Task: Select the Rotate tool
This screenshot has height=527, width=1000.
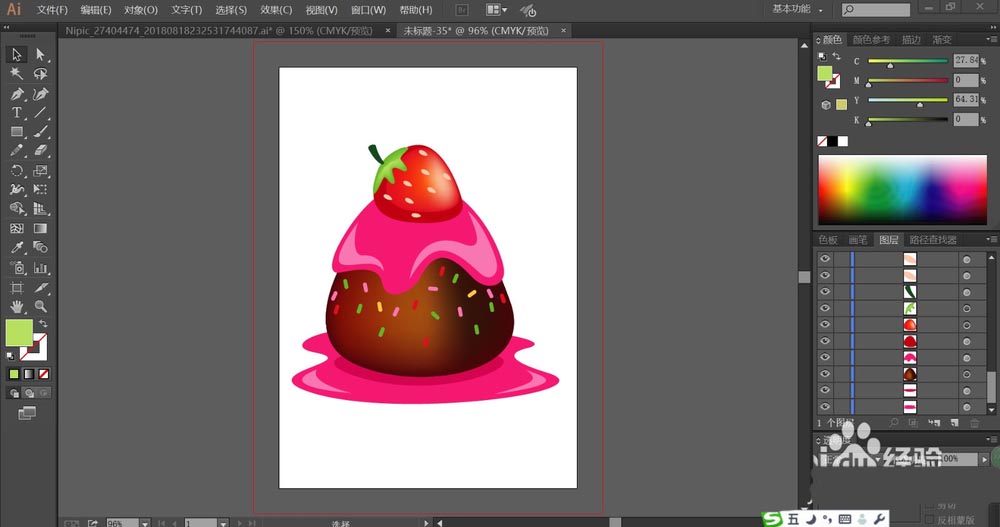Action: (x=17, y=170)
